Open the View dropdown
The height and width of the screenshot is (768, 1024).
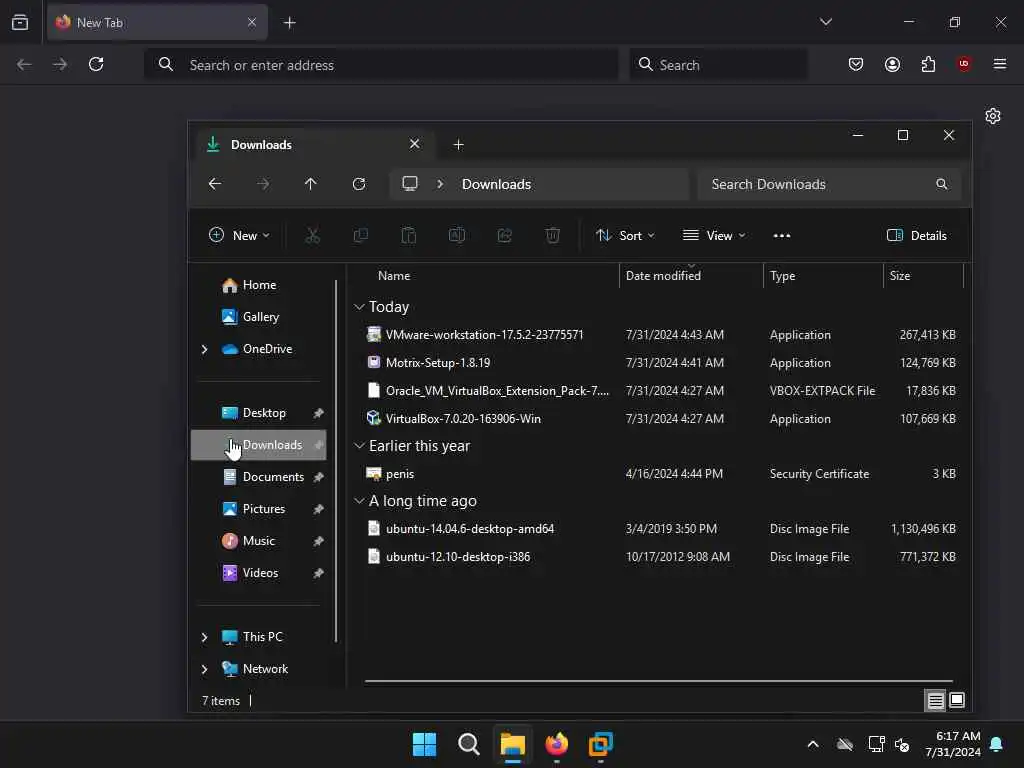[714, 236]
